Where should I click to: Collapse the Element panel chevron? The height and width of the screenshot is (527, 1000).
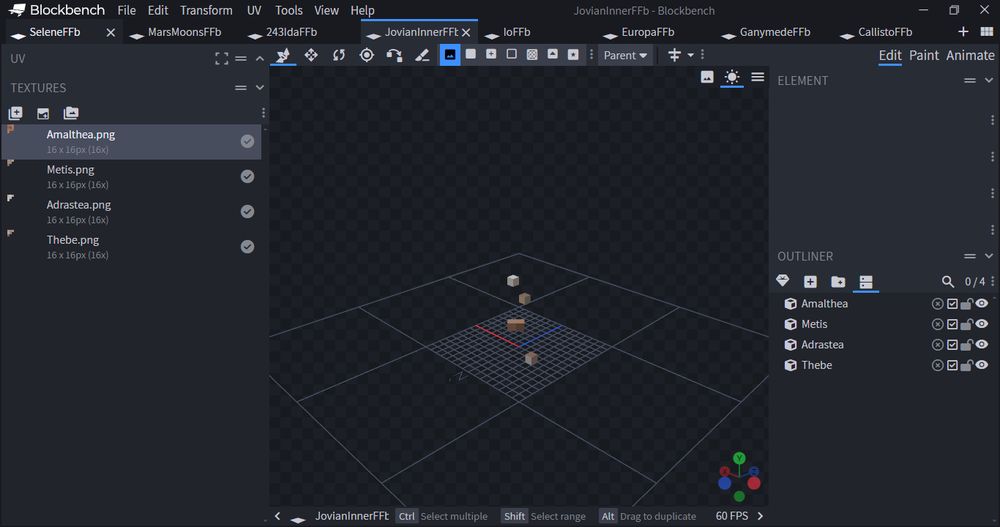989,80
